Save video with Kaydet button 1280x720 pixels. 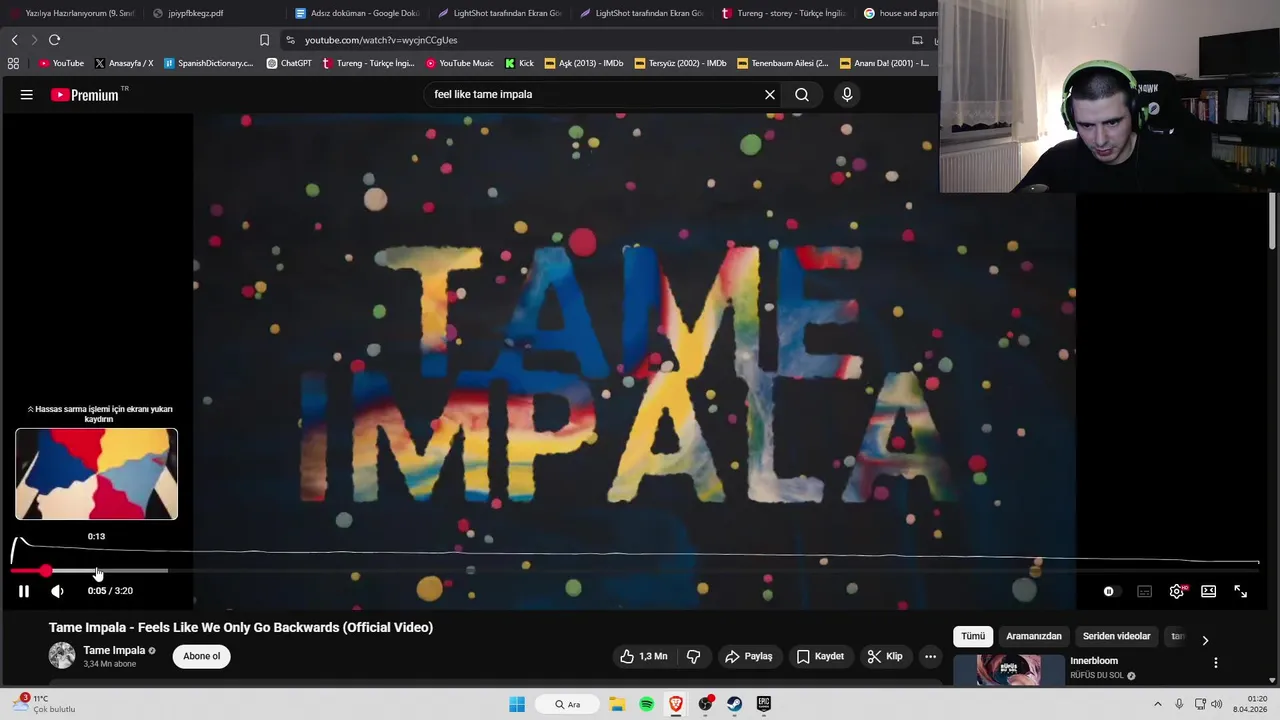[821, 657]
